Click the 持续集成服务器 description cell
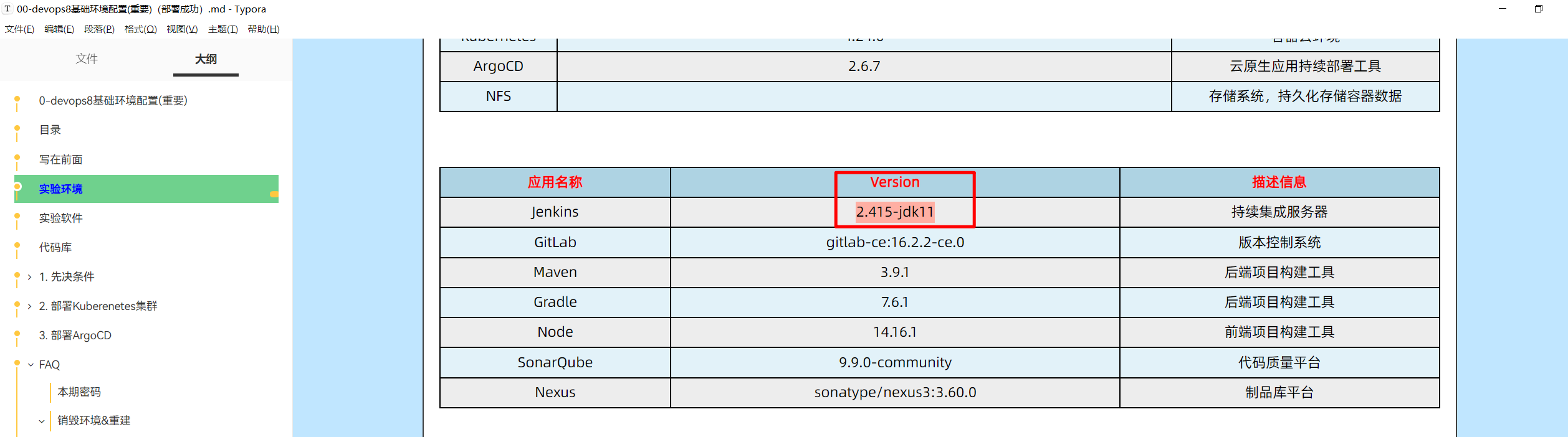 [1279, 212]
